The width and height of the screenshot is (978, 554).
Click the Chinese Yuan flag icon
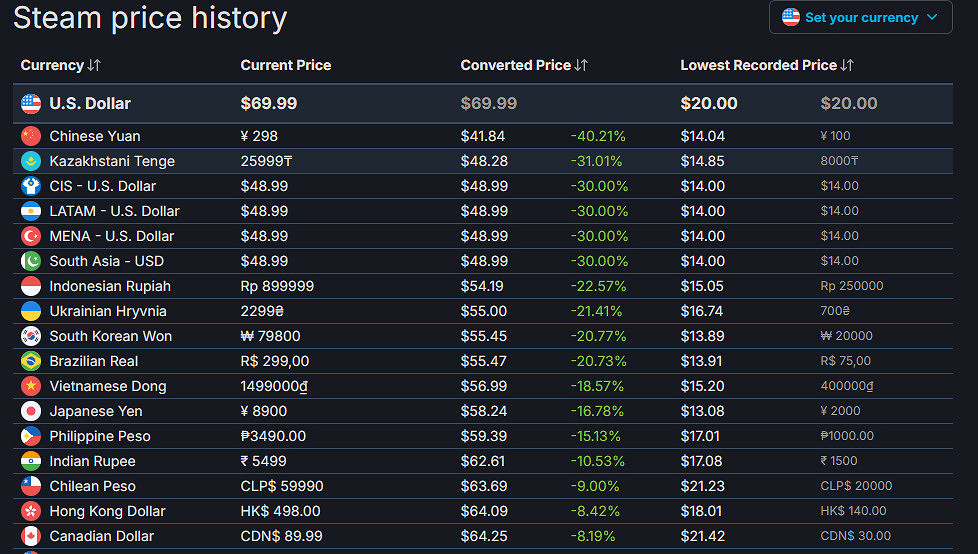31,136
